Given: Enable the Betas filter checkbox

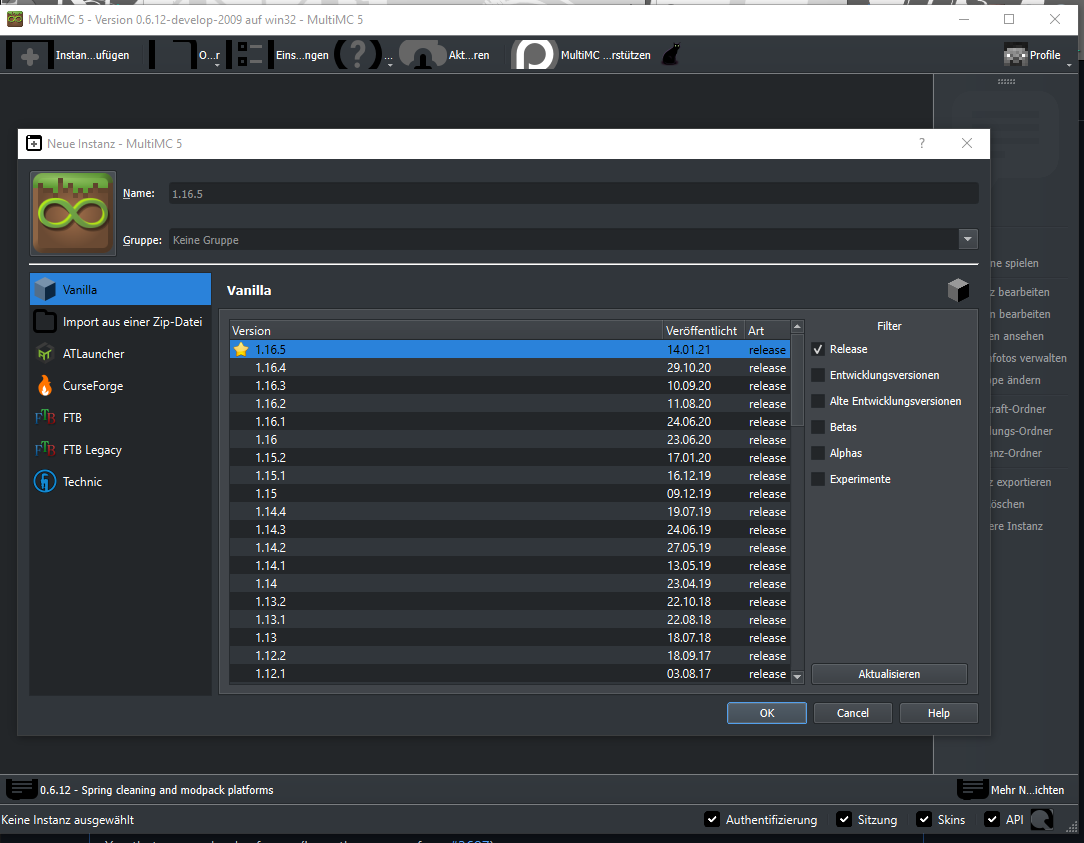Looking at the screenshot, I should [x=818, y=427].
